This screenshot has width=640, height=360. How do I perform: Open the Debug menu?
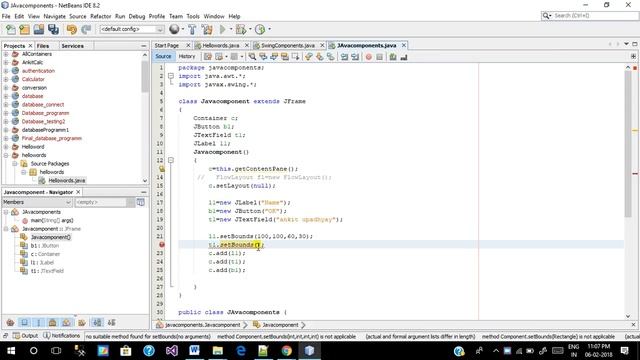pos(137,16)
